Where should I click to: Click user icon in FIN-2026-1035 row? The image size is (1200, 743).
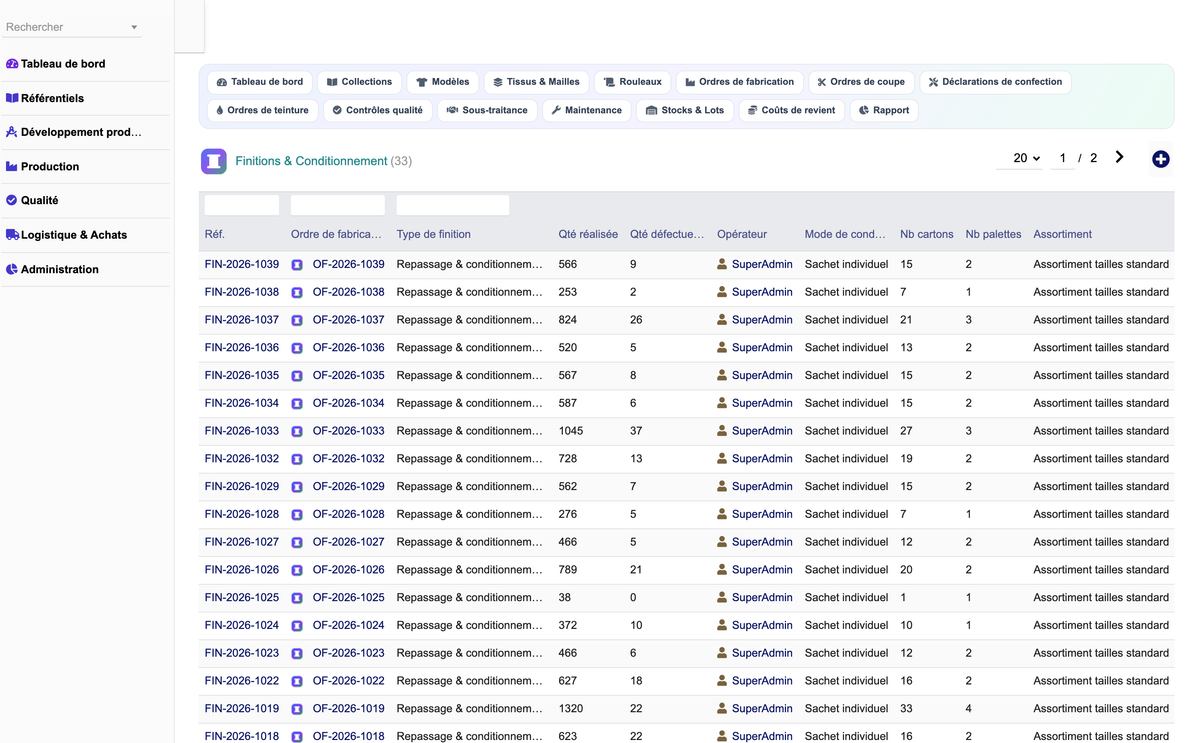[722, 375]
